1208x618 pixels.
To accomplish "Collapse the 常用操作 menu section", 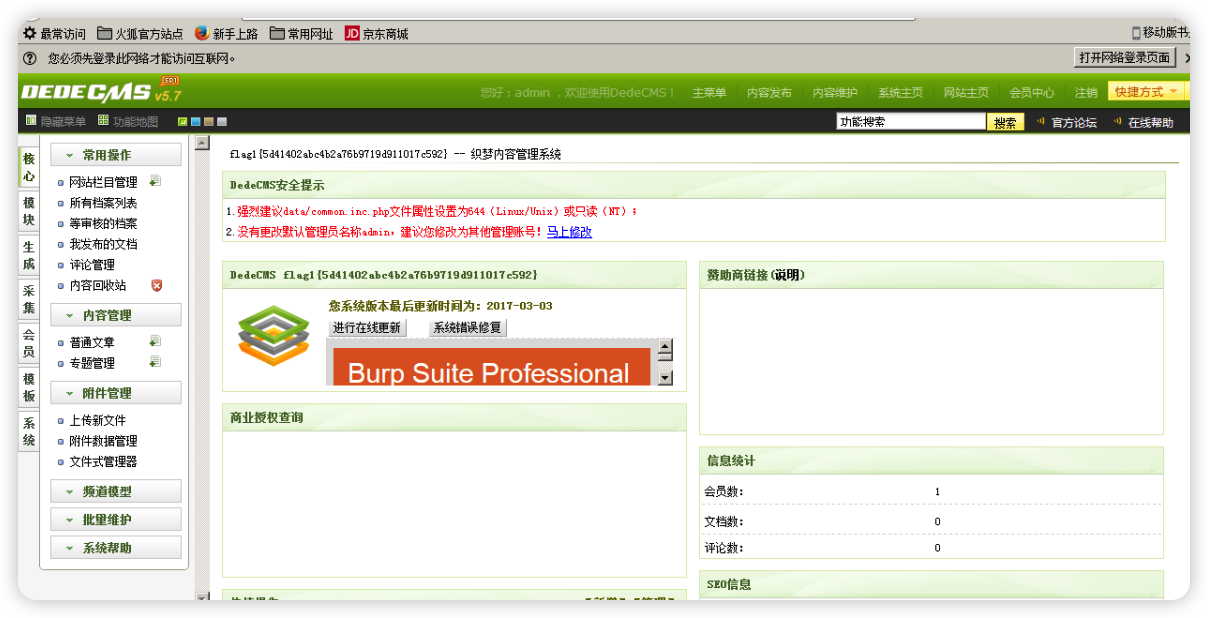I will point(116,155).
